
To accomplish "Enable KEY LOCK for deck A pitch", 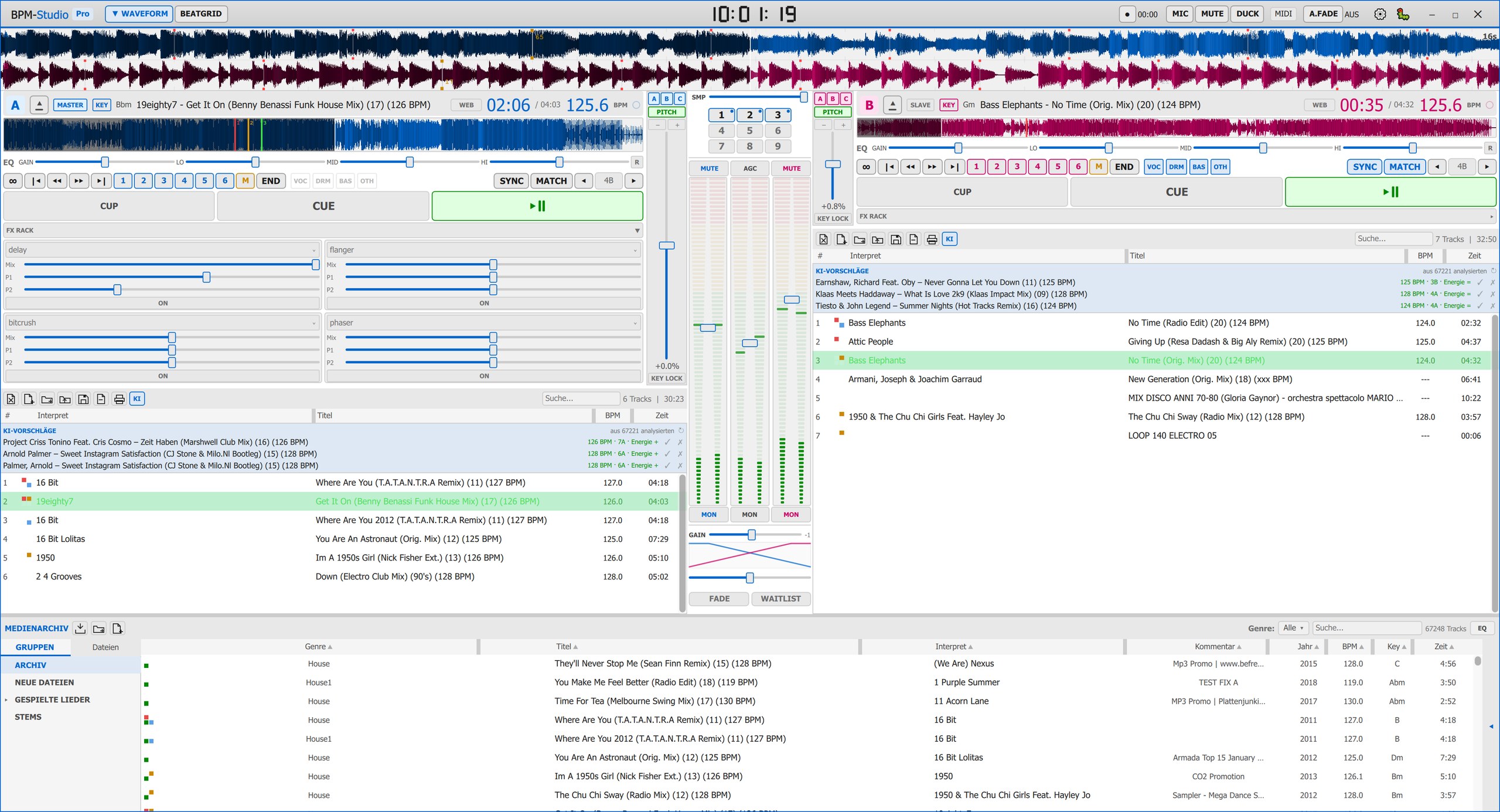I will coord(666,378).
